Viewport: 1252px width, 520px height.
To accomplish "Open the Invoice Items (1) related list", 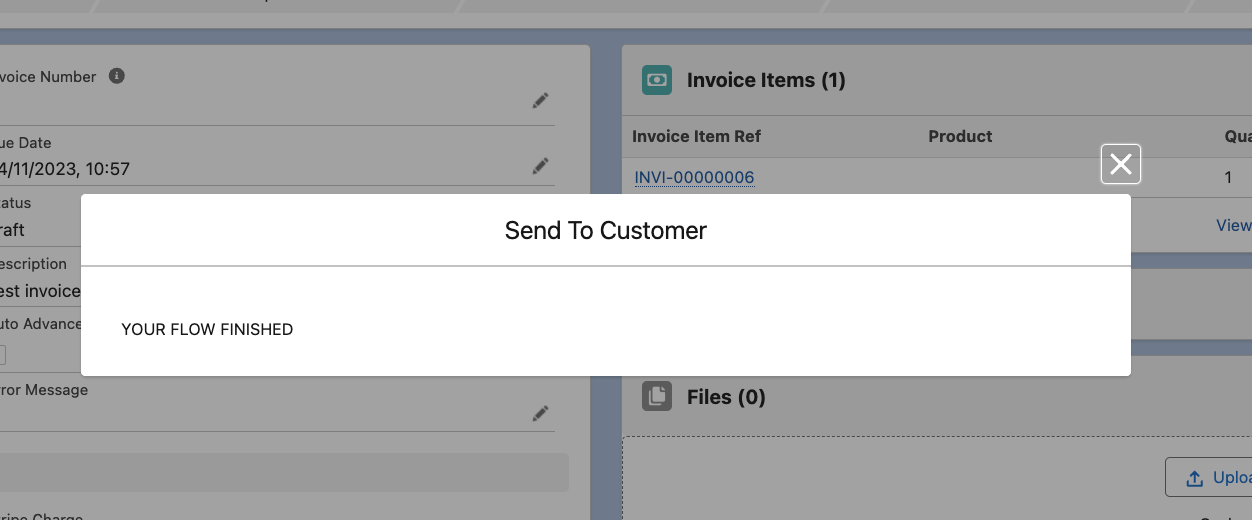I will click(766, 80).
